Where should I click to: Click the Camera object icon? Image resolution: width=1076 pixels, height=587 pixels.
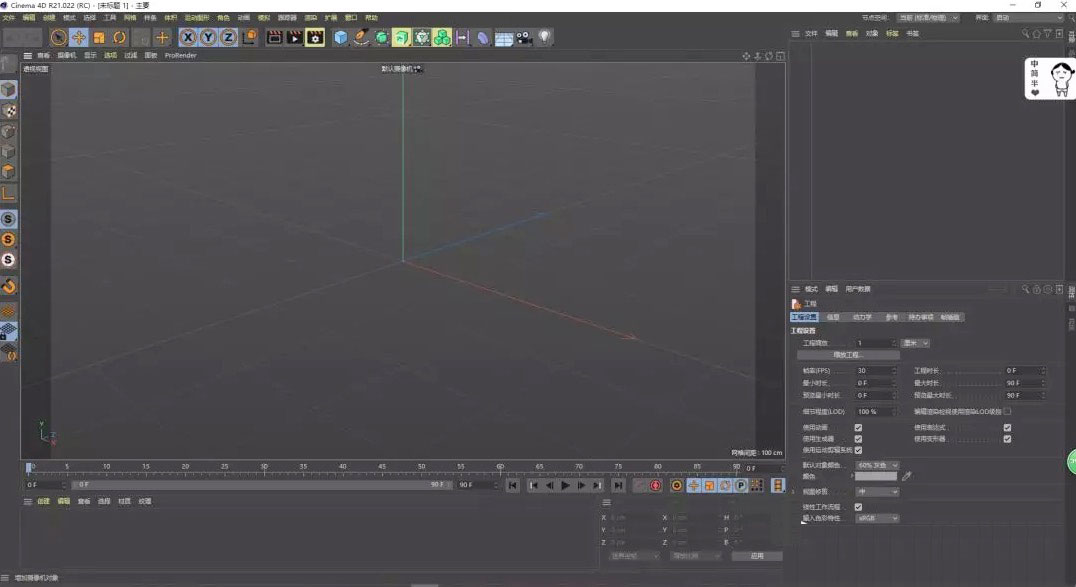pos(524,37)
